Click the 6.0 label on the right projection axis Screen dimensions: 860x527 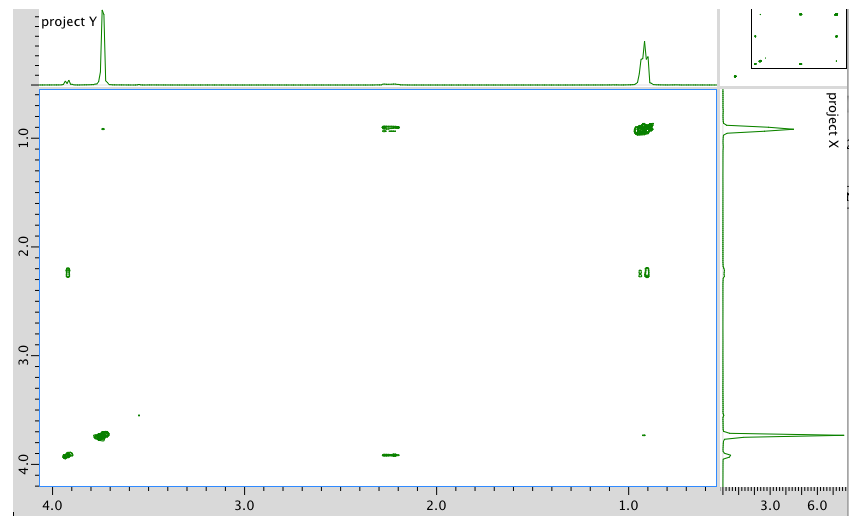(816, 506)
